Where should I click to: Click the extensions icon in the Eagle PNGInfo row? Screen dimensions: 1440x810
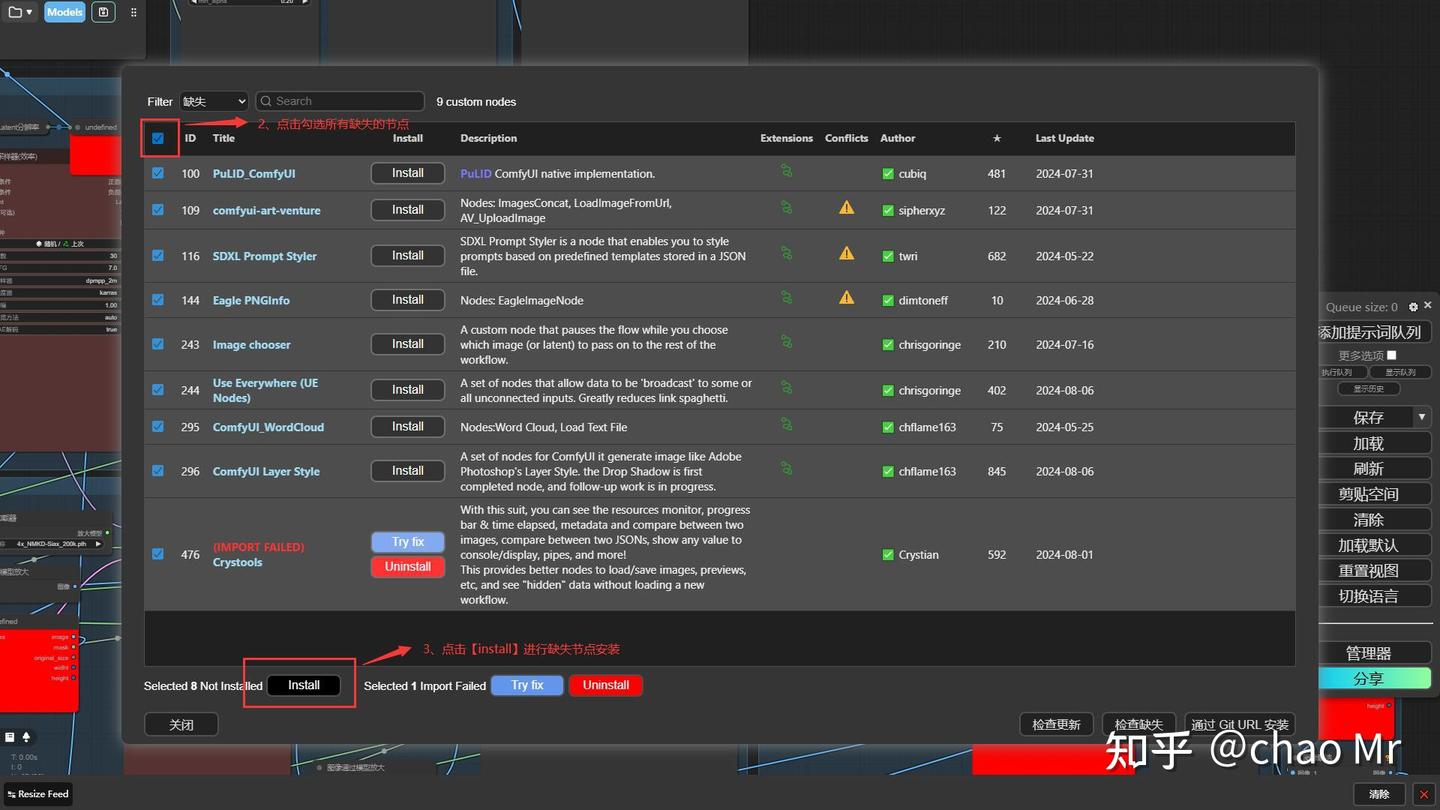pos(787,297)
